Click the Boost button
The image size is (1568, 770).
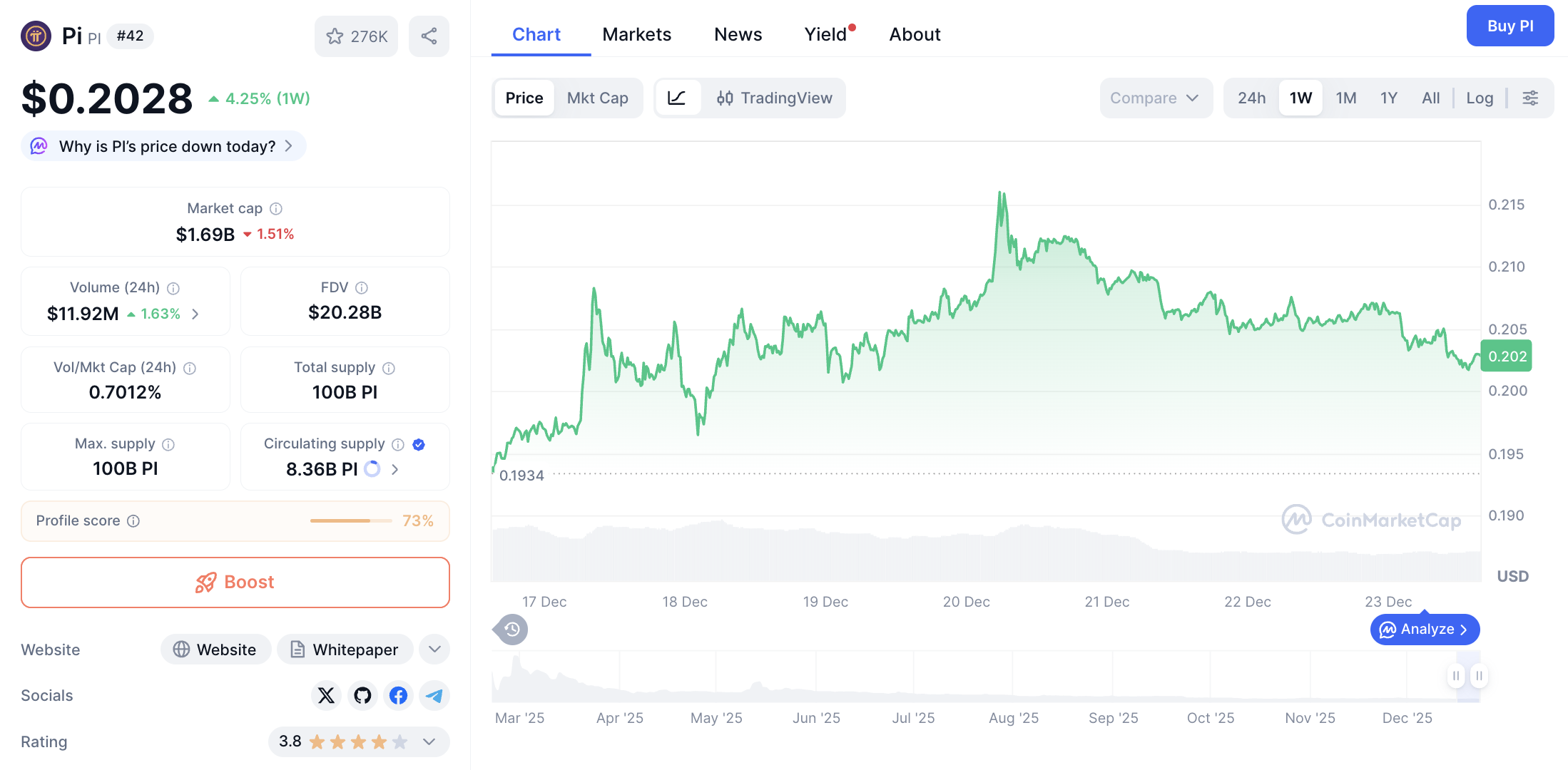click(x=235, y=582)
